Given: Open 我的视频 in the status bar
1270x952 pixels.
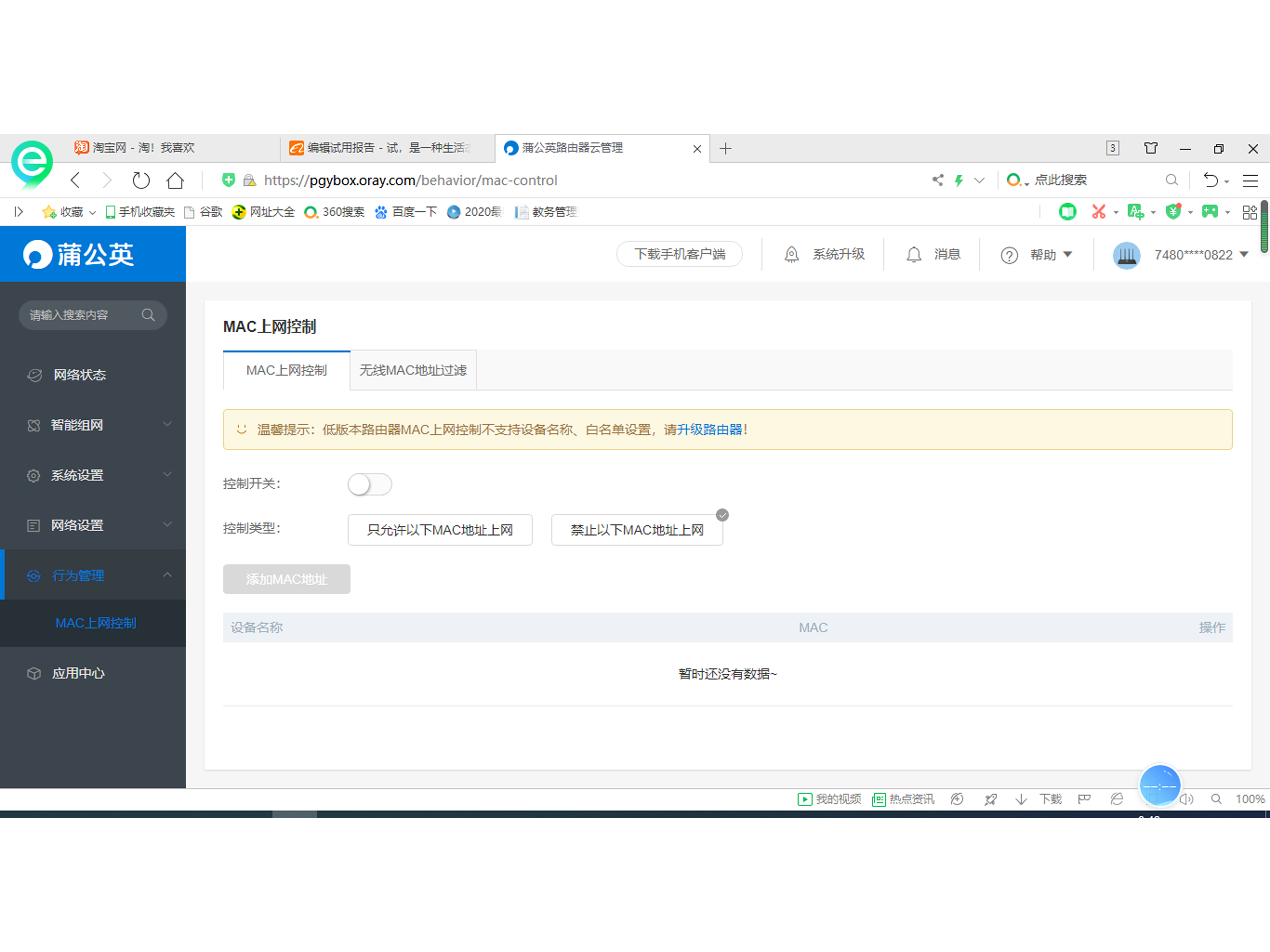Looking at the screenshot, I should pyautogui.click(x=829, y=799).
